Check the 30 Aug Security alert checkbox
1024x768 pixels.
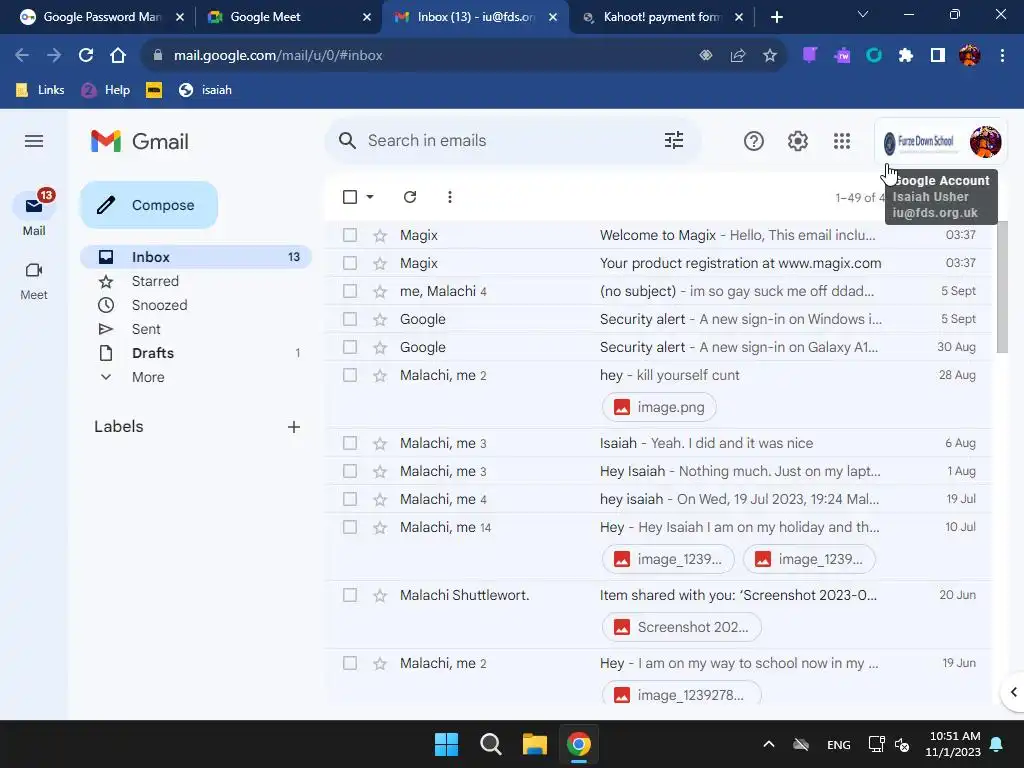[x=350, y=347]
